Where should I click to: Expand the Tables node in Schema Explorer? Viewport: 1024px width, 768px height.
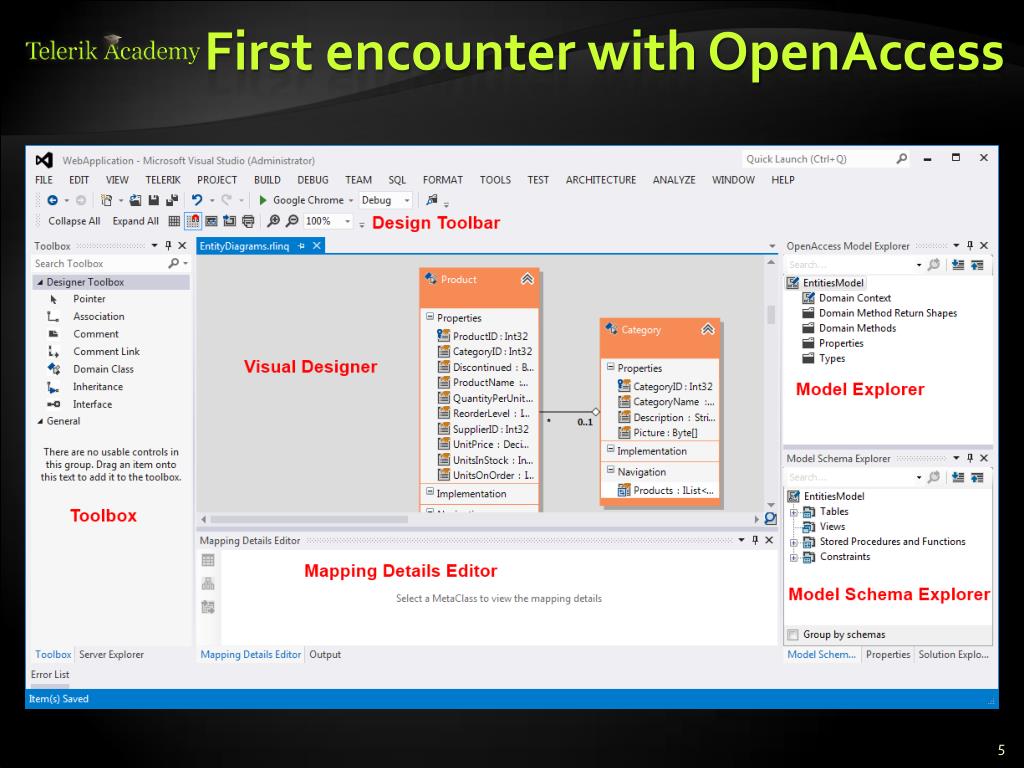(794, 512)
